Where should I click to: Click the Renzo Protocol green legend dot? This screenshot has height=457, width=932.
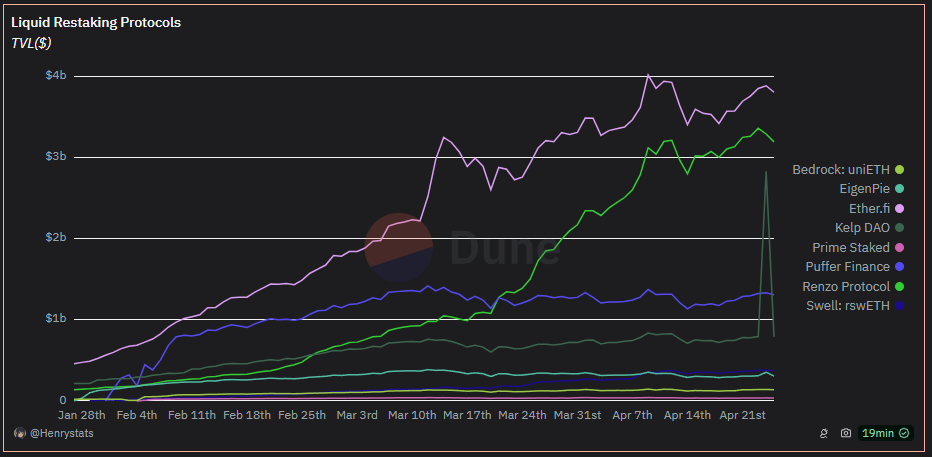tap(899, 286)
